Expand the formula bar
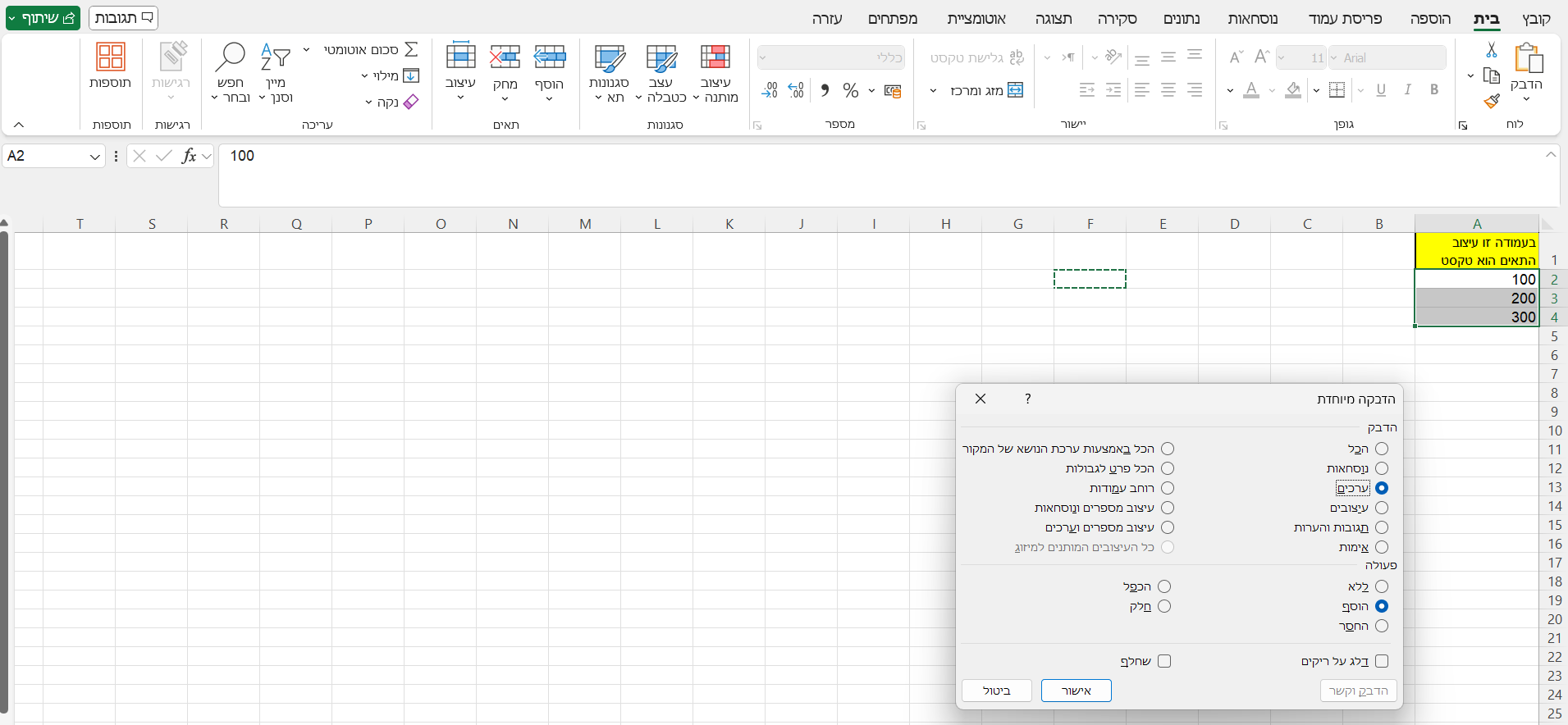1568x725 pixels. click(x=1550, y=154)
